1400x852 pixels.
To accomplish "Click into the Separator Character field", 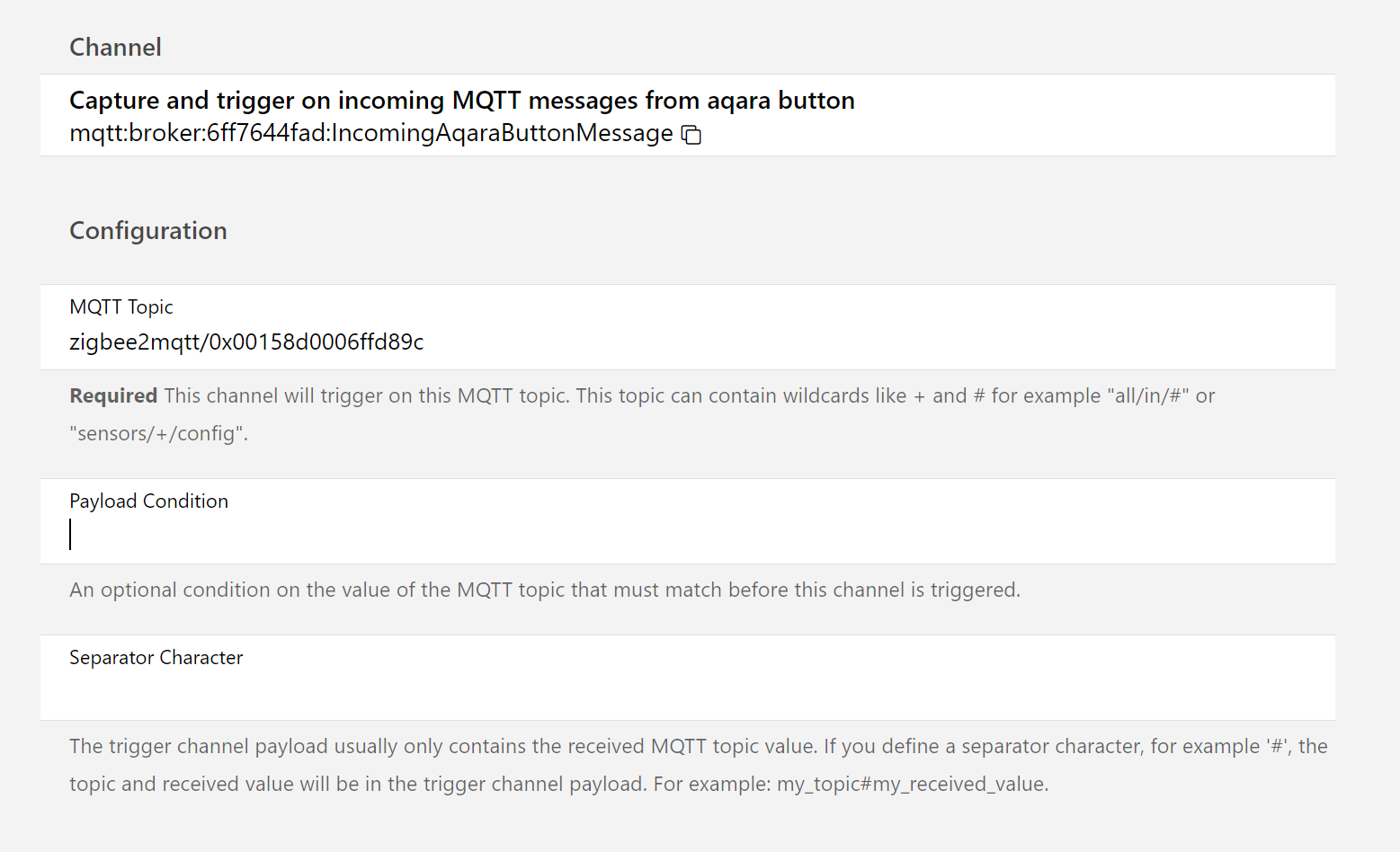I will [x=683, y=691].
